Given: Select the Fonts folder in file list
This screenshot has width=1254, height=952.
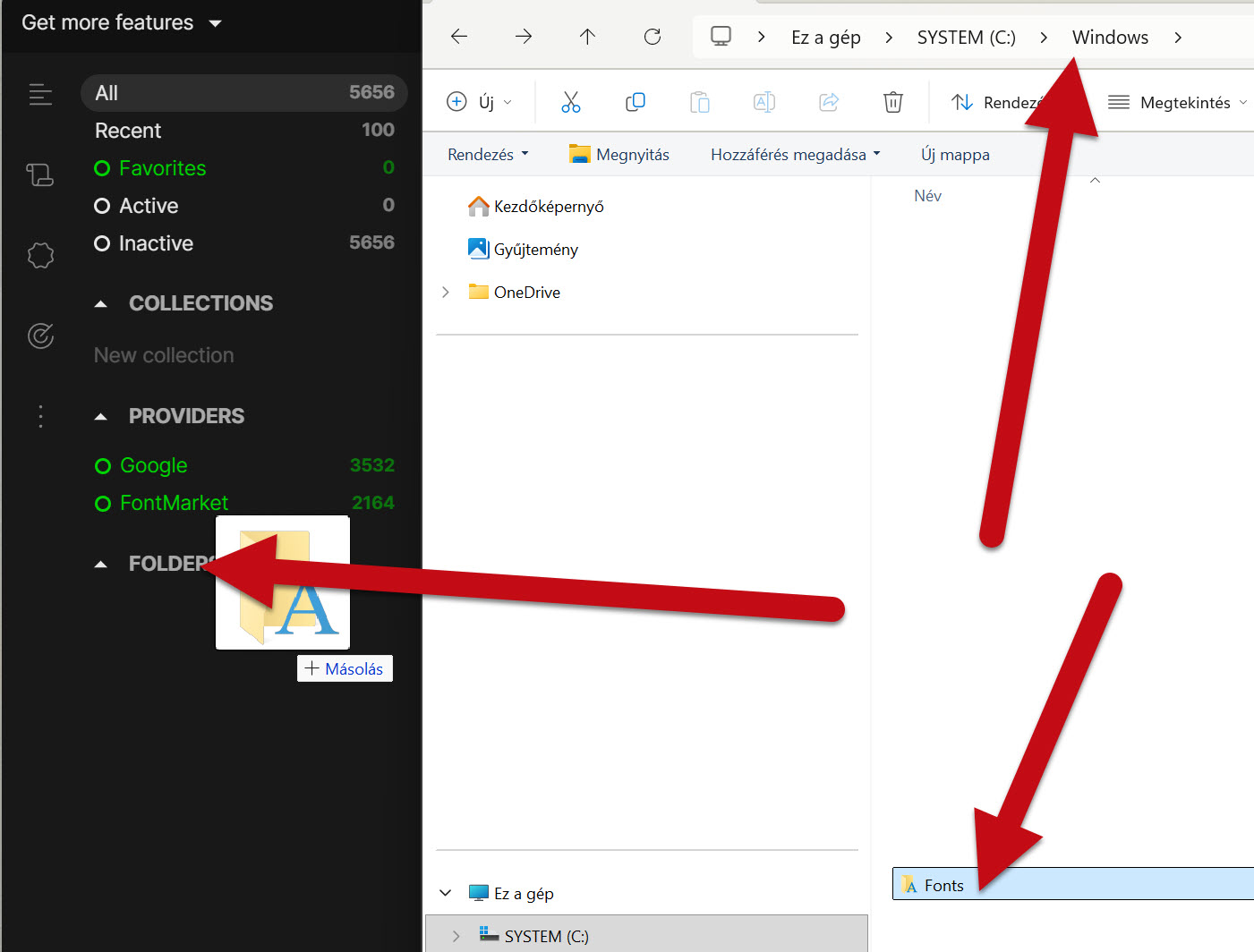Looking at the screenshot, I should point(944,885).
